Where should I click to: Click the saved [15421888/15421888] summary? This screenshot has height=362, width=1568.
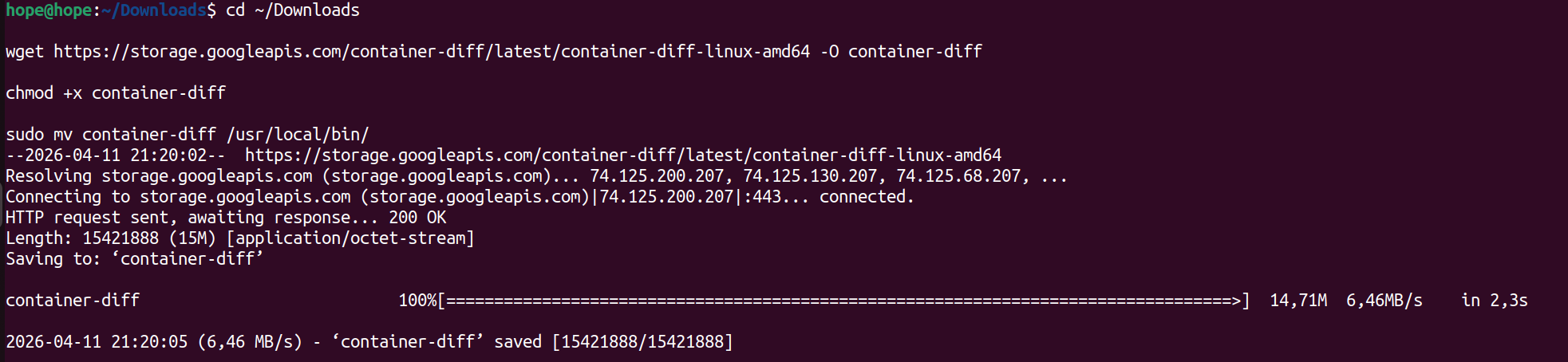[614, 342]
